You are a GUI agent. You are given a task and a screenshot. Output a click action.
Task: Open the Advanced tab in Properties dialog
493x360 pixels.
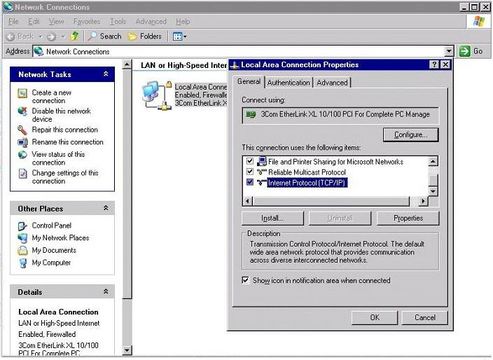click(x=332, y=83)
